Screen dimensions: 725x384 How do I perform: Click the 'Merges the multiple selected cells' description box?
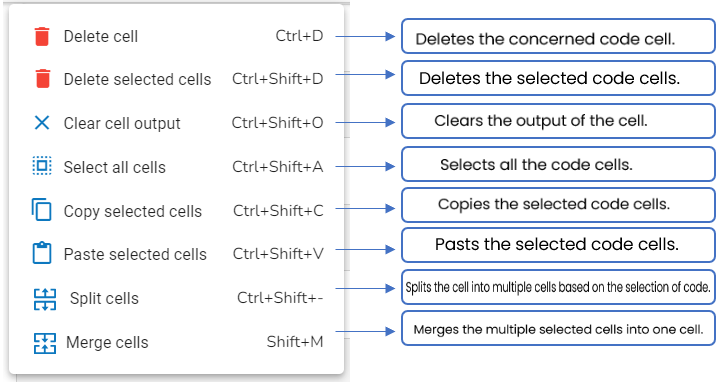tap(558, 328)
